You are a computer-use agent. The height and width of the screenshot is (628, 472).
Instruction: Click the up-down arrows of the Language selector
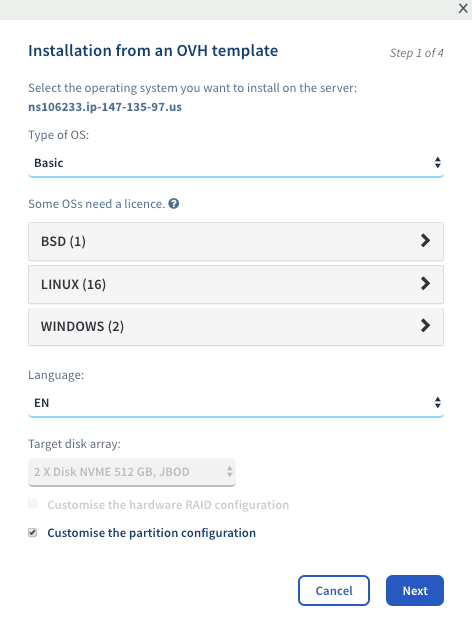click(x=438, y=403)
